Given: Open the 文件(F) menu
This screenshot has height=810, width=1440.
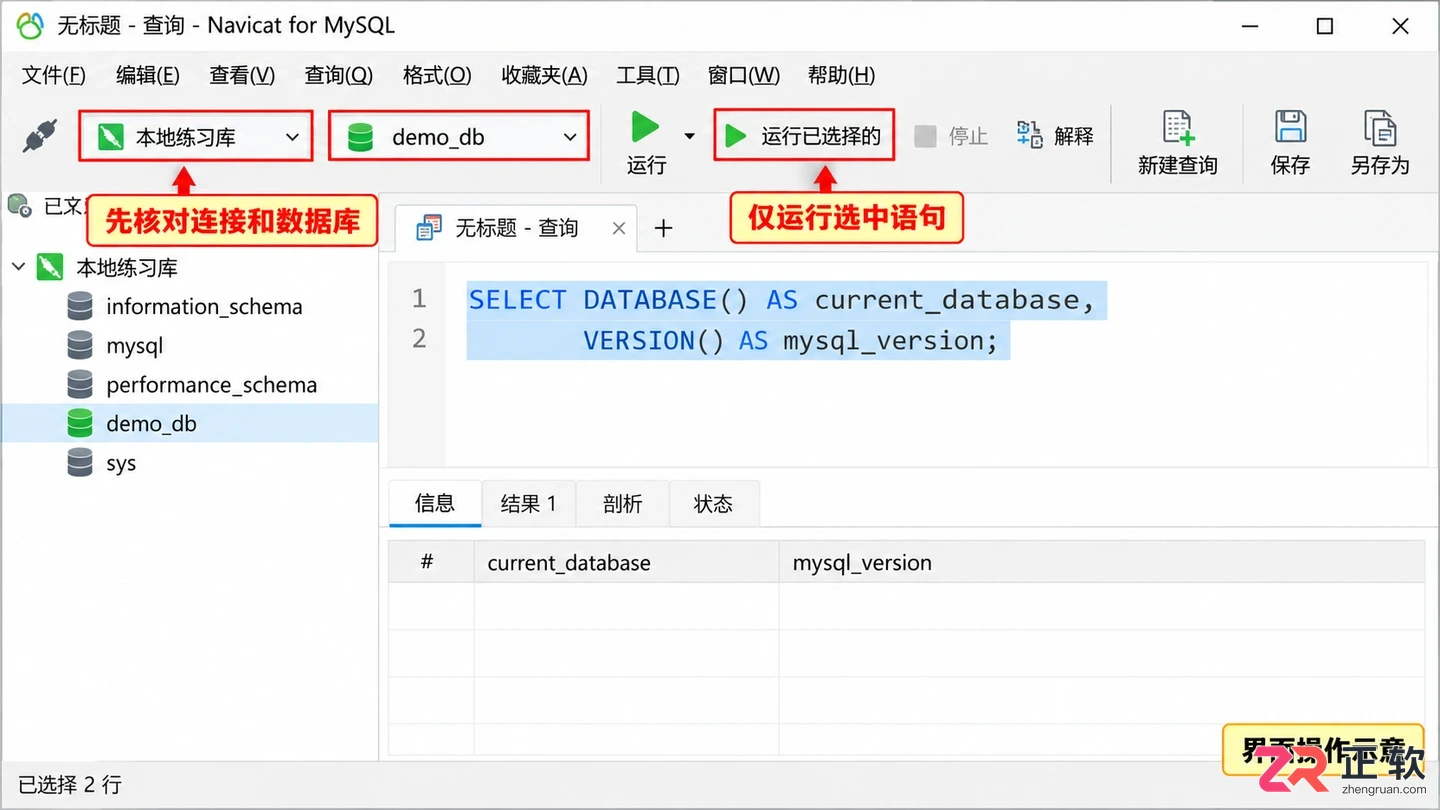Looking at the screenshot, I should (x=54, y=75).
